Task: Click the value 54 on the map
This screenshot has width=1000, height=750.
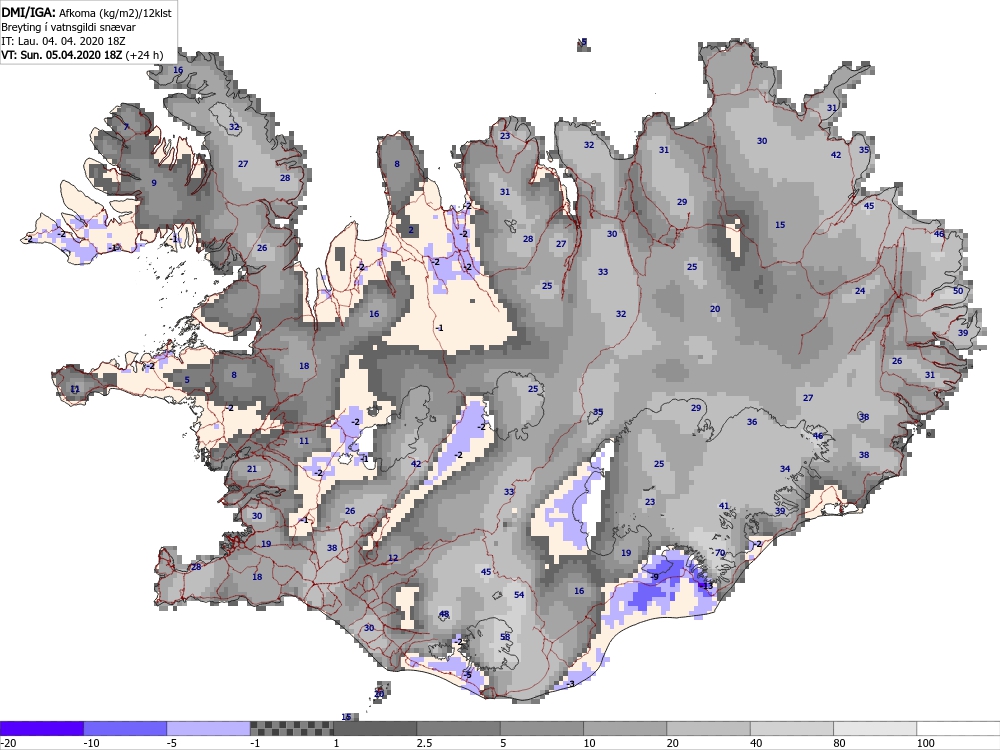Action: coord(519,595)
